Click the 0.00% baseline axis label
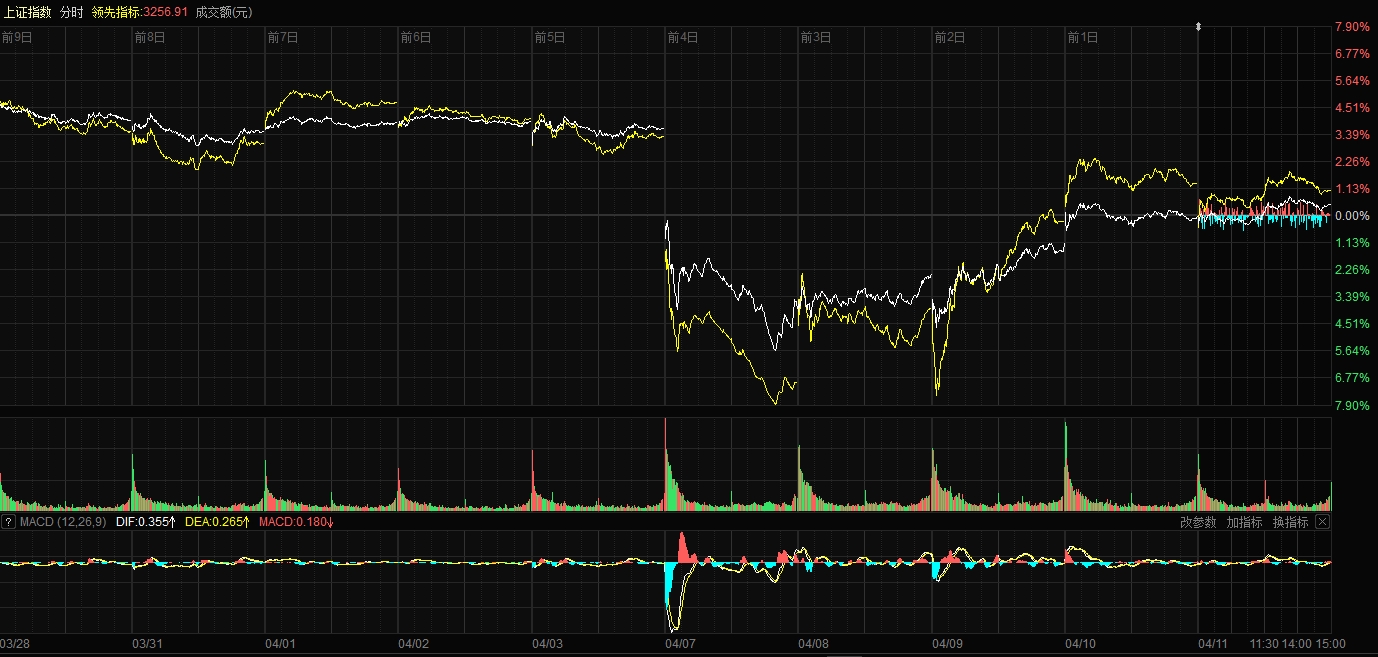 1353,216
